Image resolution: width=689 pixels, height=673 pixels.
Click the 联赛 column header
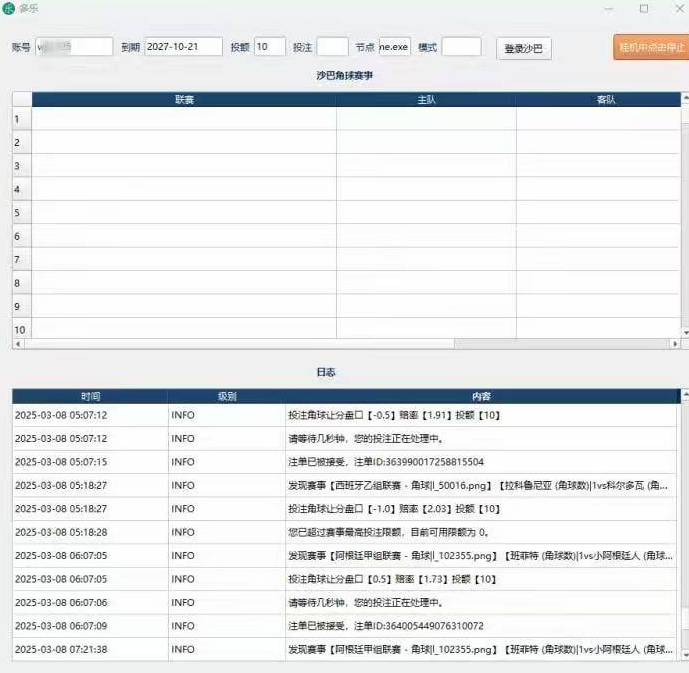coord(184,99)
